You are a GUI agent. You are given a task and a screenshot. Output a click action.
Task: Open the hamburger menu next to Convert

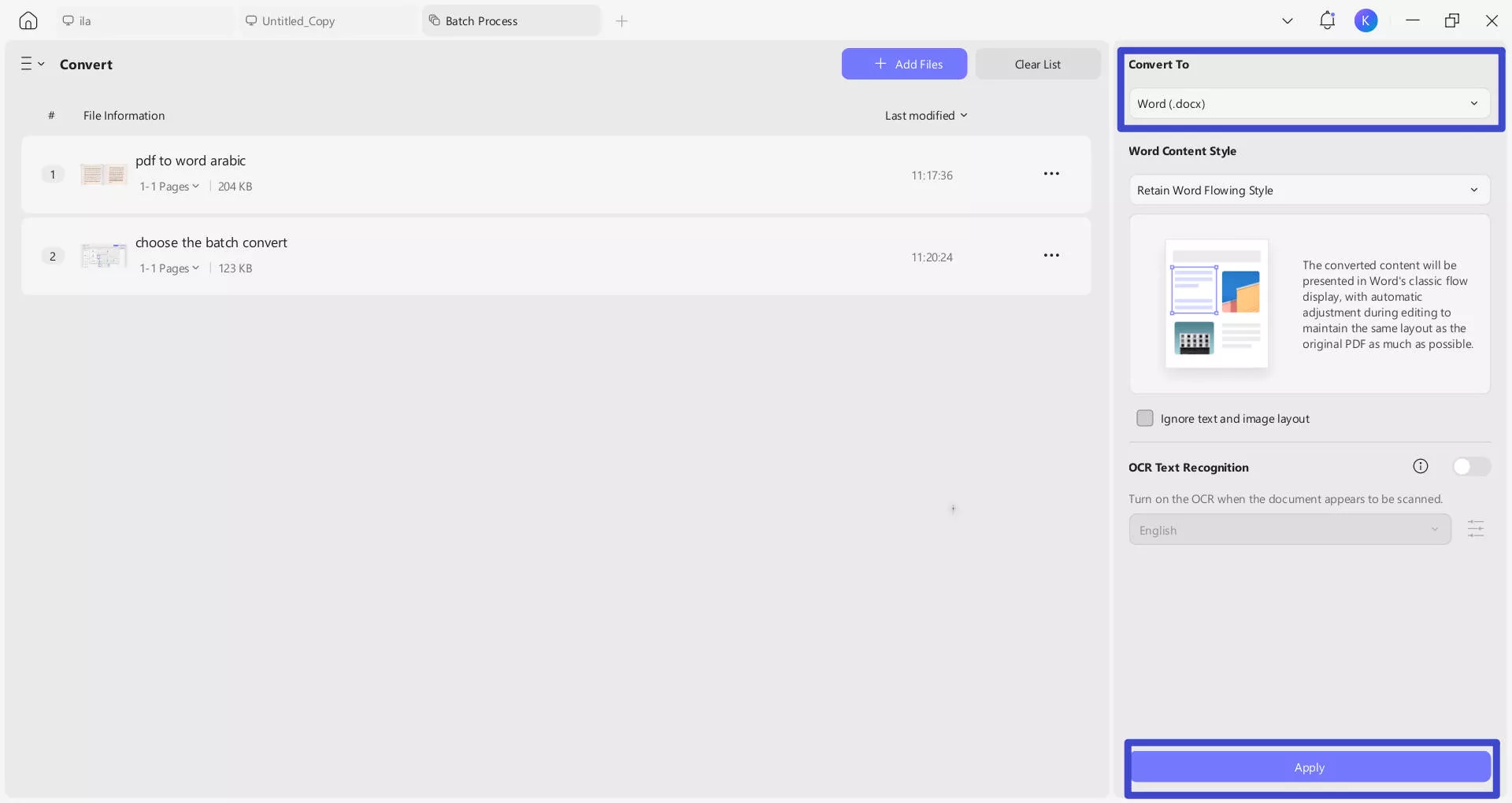click(31, 64)
